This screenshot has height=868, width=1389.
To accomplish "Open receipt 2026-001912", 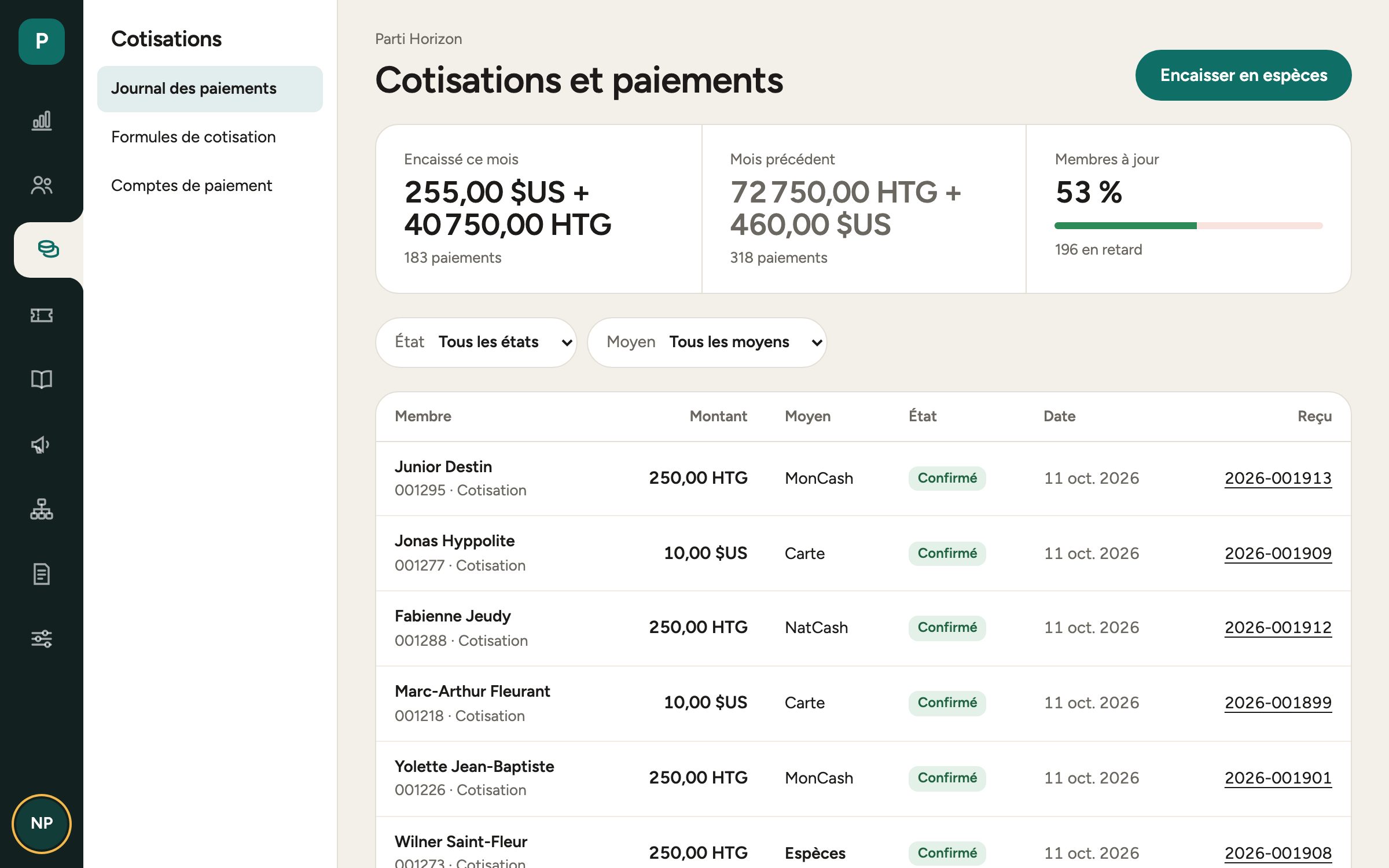I will pos(1278,628).
